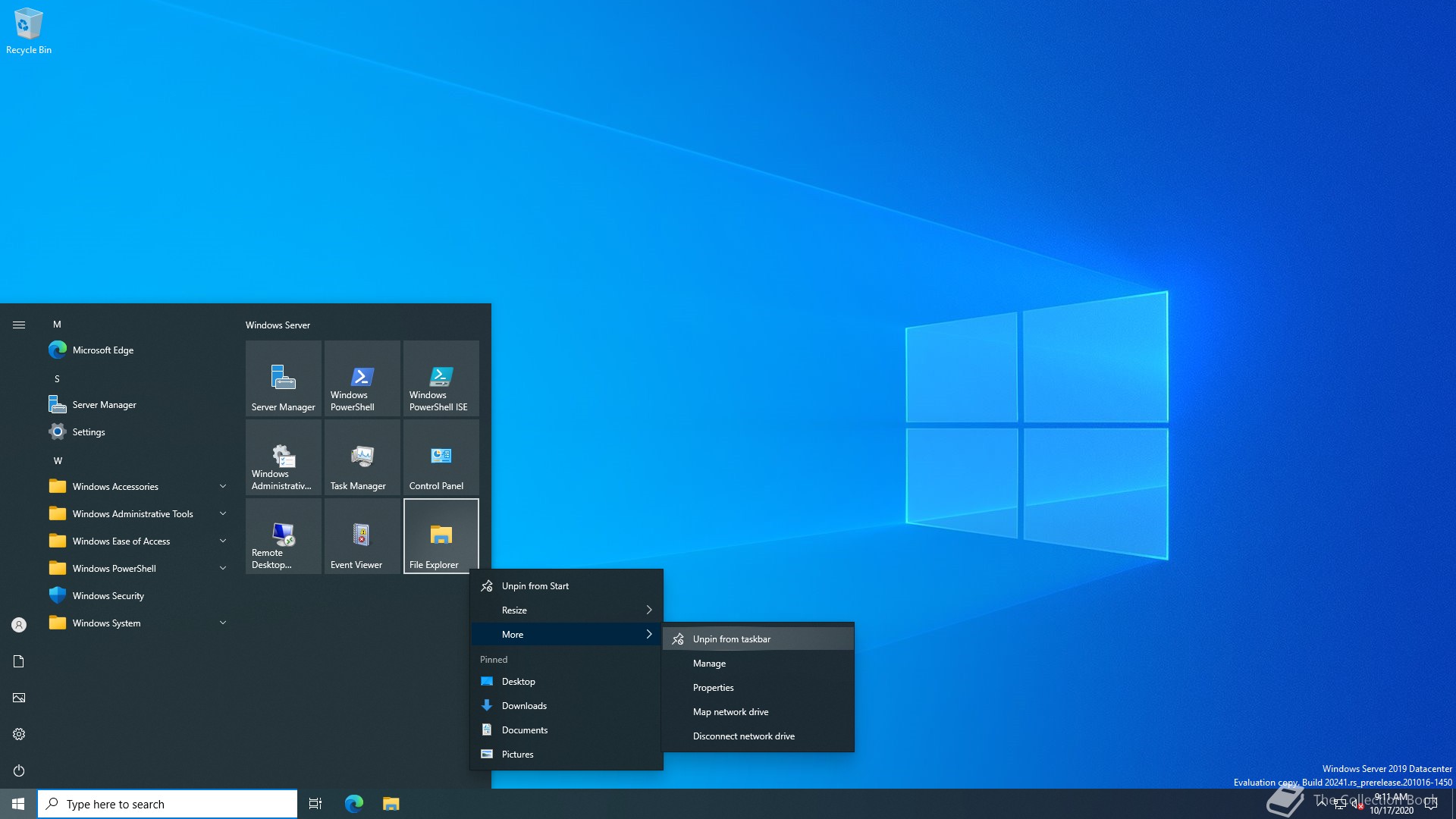Launch the Task Manager tile
The height and width of the screenshot is (819, 1456).
(362, 457)
